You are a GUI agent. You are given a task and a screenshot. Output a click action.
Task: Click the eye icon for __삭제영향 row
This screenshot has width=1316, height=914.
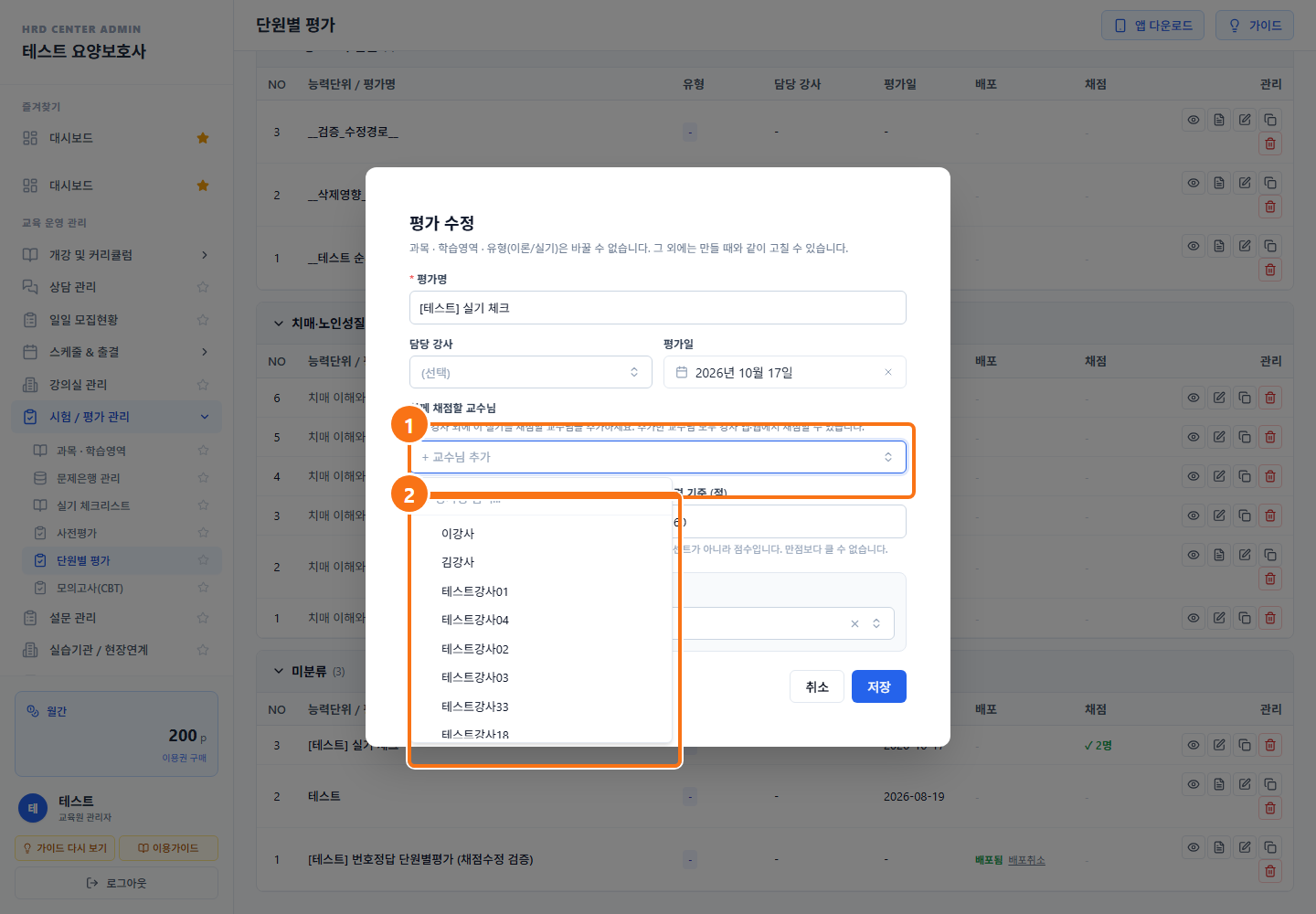pos(1194,183)
